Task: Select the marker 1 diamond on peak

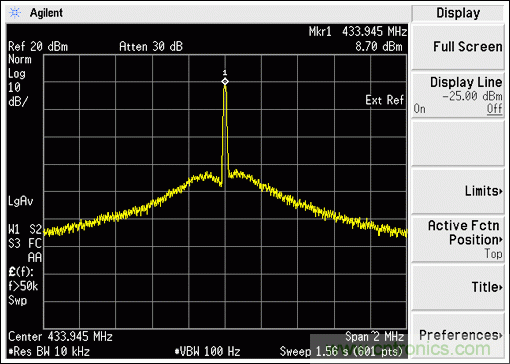Action: pyautogui.click(x=225, y=81)
